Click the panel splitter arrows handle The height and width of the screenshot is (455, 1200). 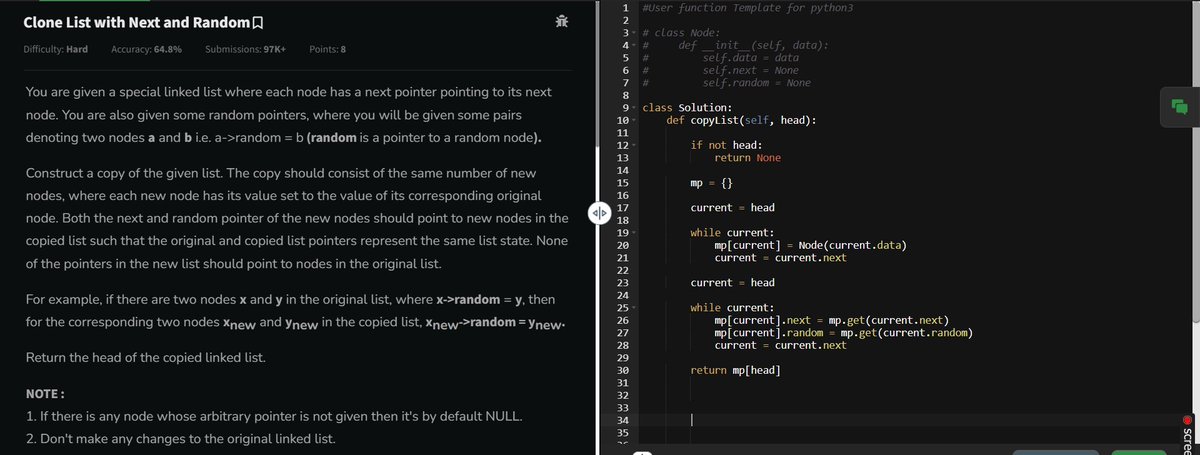pyautogui.click(x=599, y=213)
